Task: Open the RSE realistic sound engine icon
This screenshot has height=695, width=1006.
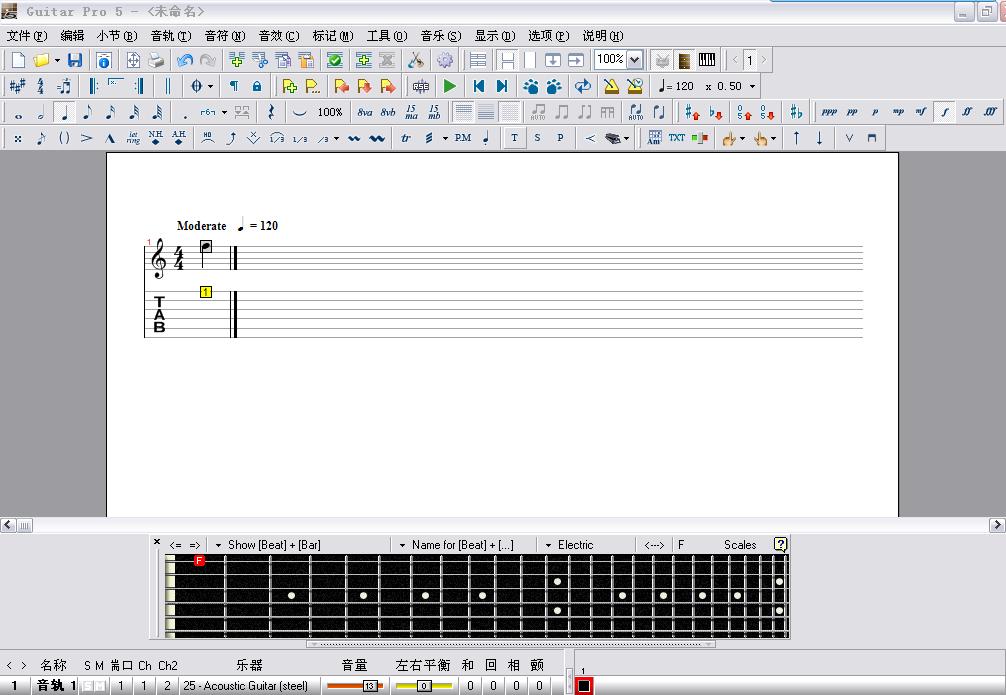Action: coord(421,86)
